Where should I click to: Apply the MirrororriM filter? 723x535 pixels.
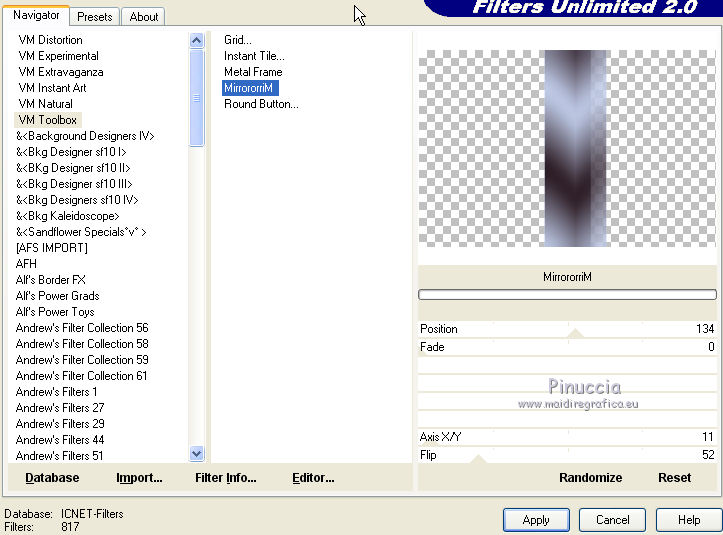(x=536, y=520)
